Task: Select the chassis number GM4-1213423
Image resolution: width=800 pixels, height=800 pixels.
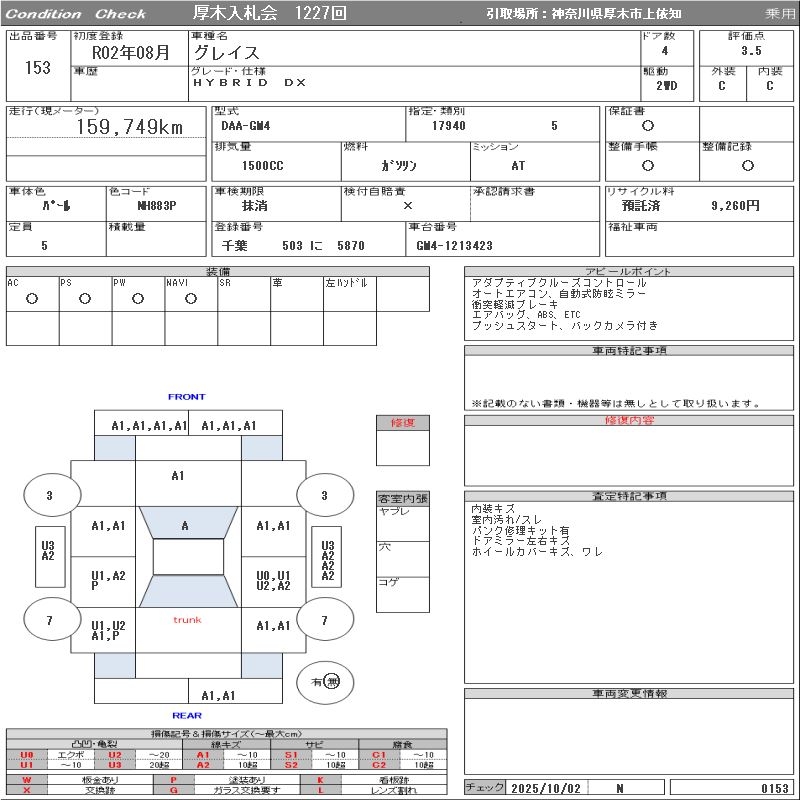Action: tap(455, 245)
